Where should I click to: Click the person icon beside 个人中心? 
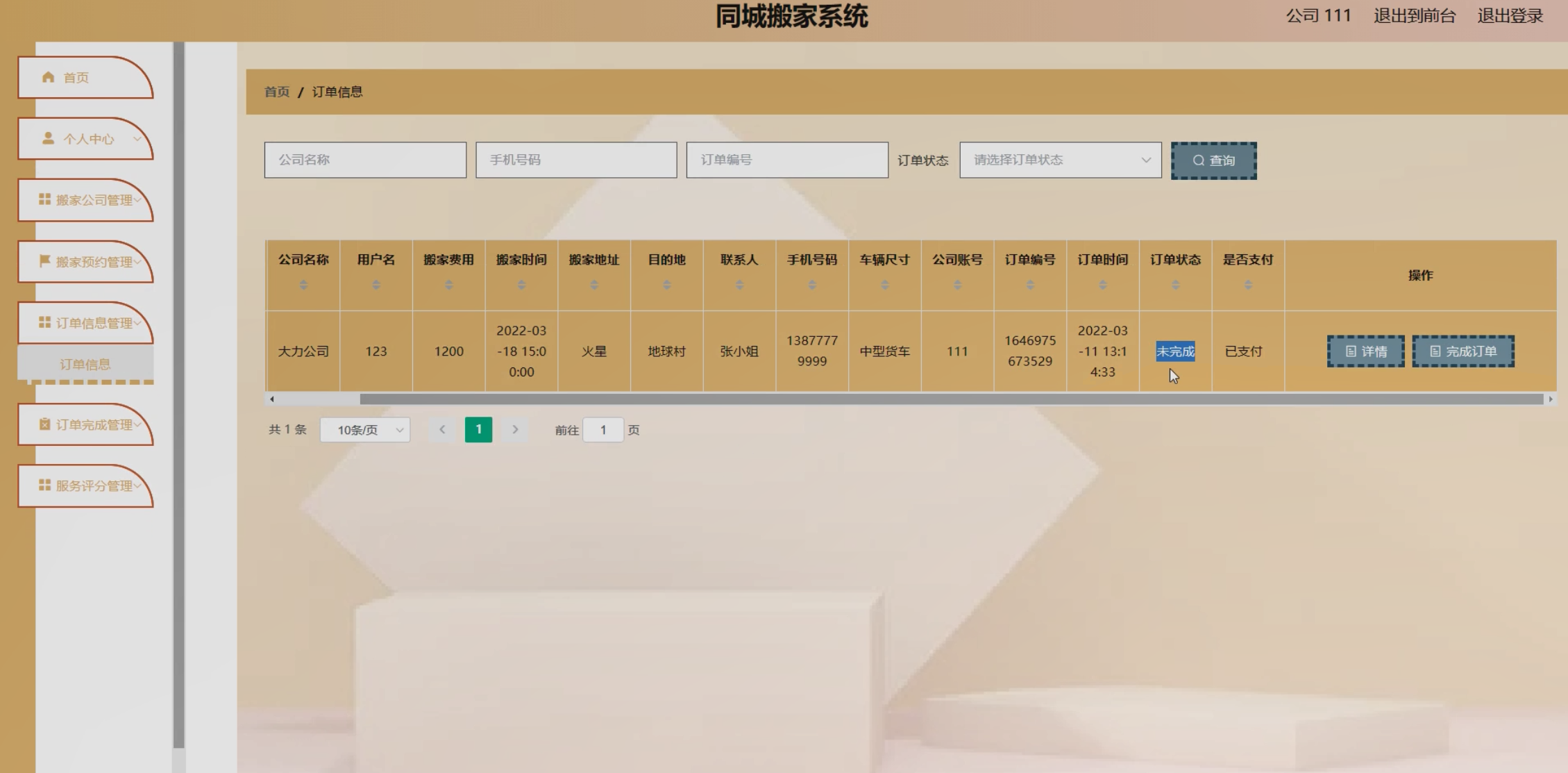pos(48,138)
